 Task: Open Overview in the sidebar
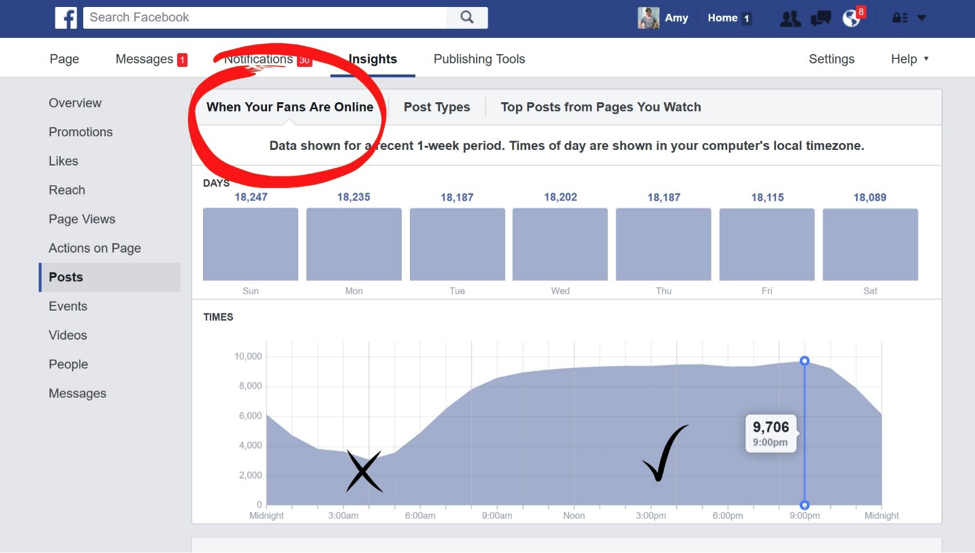point(75,103)
